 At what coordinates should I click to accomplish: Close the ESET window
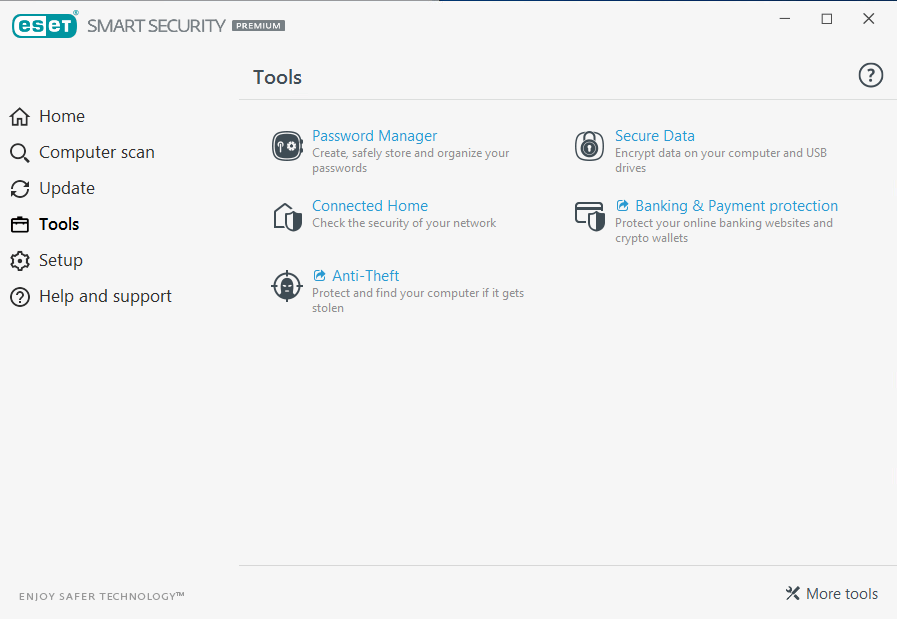(x=868, y=19)
